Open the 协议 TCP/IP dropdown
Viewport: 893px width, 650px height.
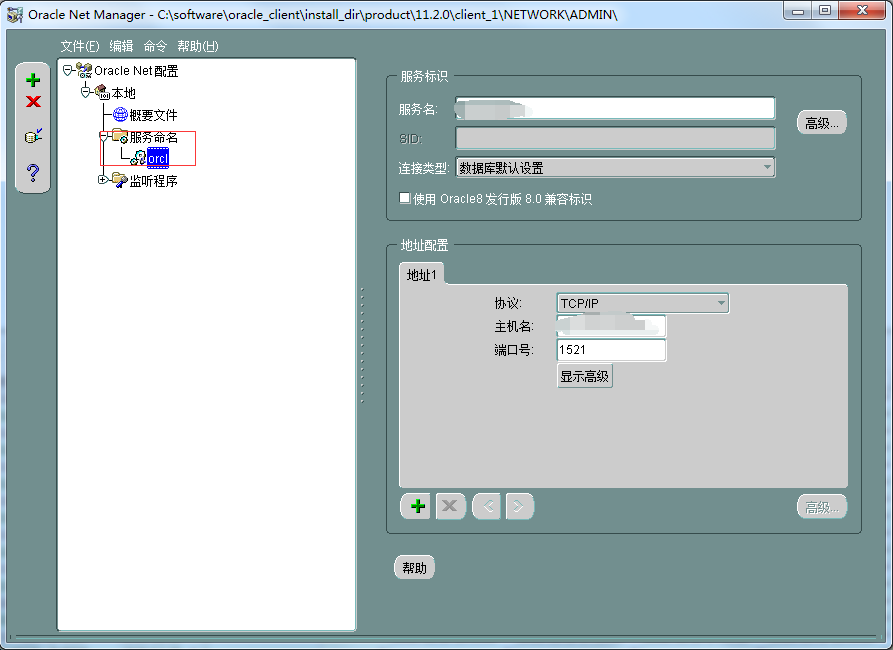click(x=722, y=303)
